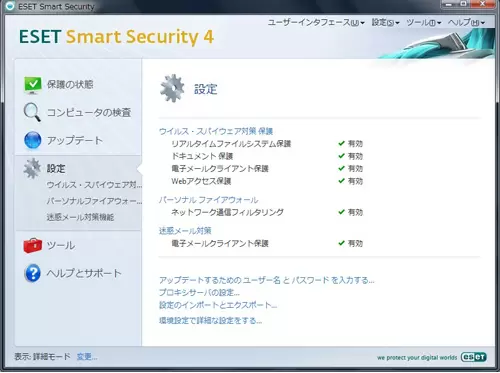Screen dimensions: 500x373
Task: Open the ヘルプ(H) menu
Action: click(466, 22)
